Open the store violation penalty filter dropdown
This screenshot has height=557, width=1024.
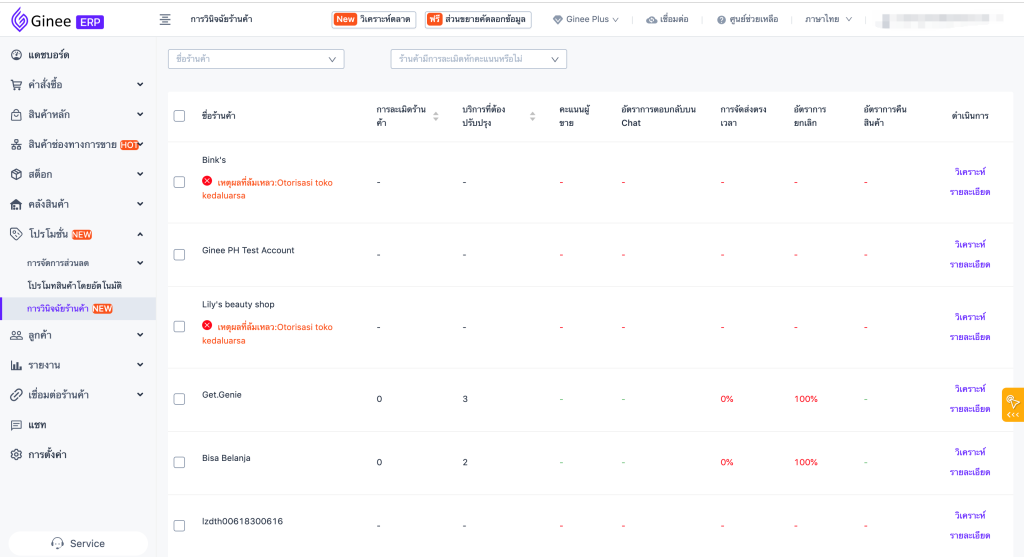479,59
